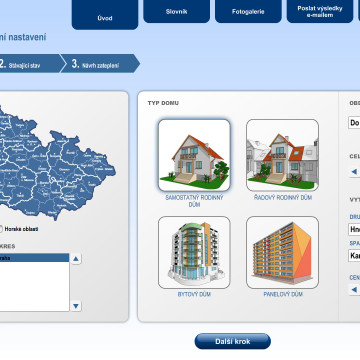Click the left arrow under the CEL label
The width and height of the screenshot is (360, 360).
click(354, 172)
